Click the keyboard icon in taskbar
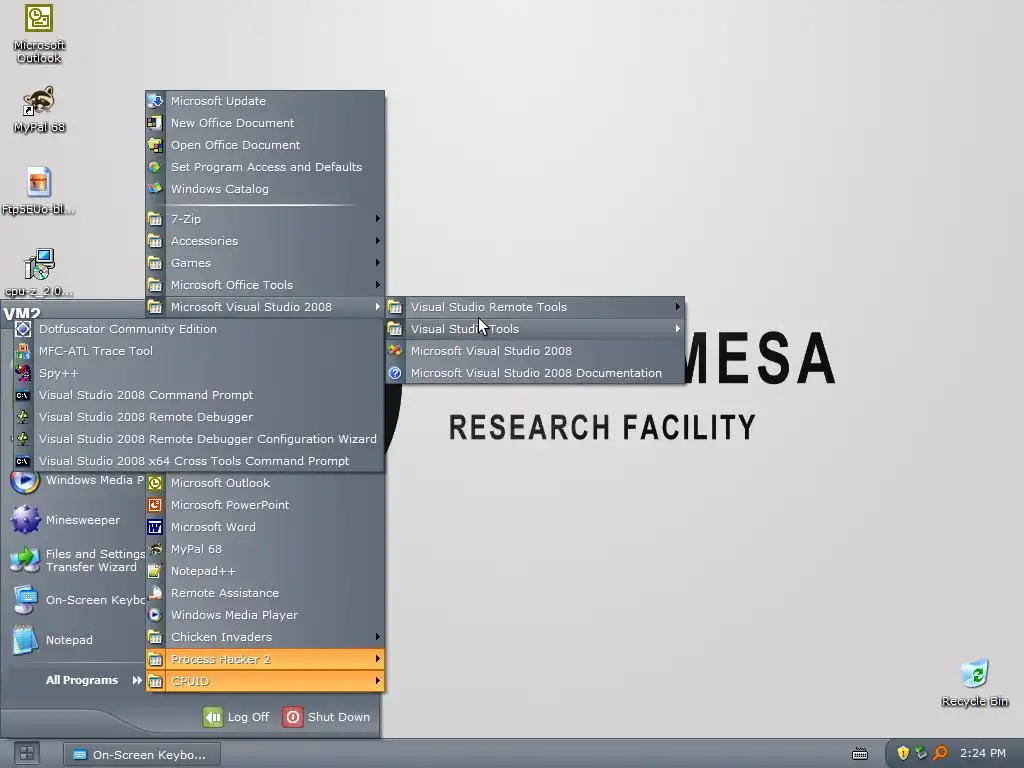 click(860, 754)
